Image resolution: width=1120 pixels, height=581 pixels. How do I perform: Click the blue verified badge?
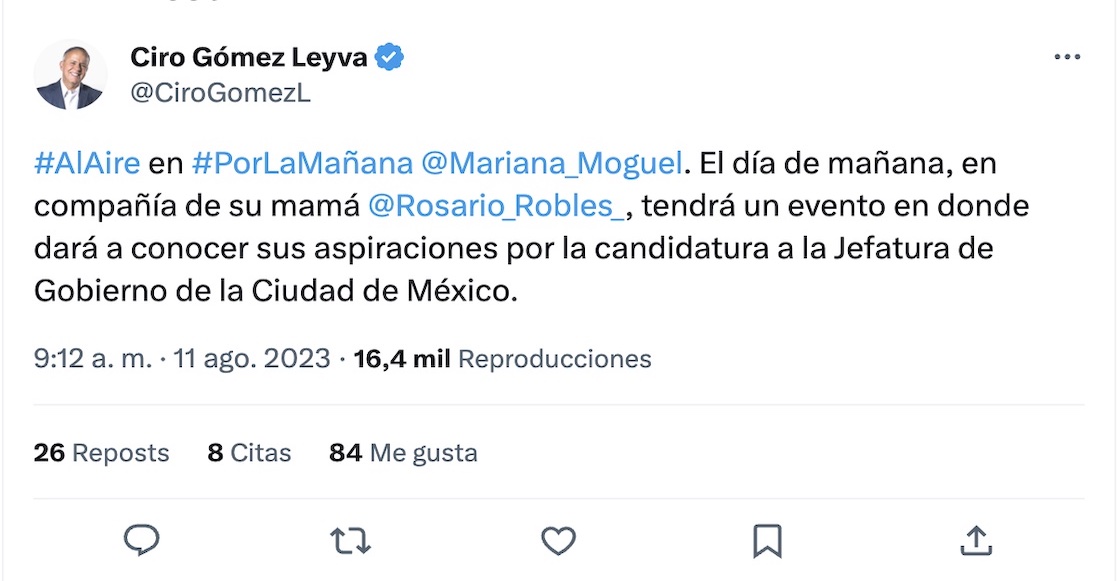[x=389, y=58]
